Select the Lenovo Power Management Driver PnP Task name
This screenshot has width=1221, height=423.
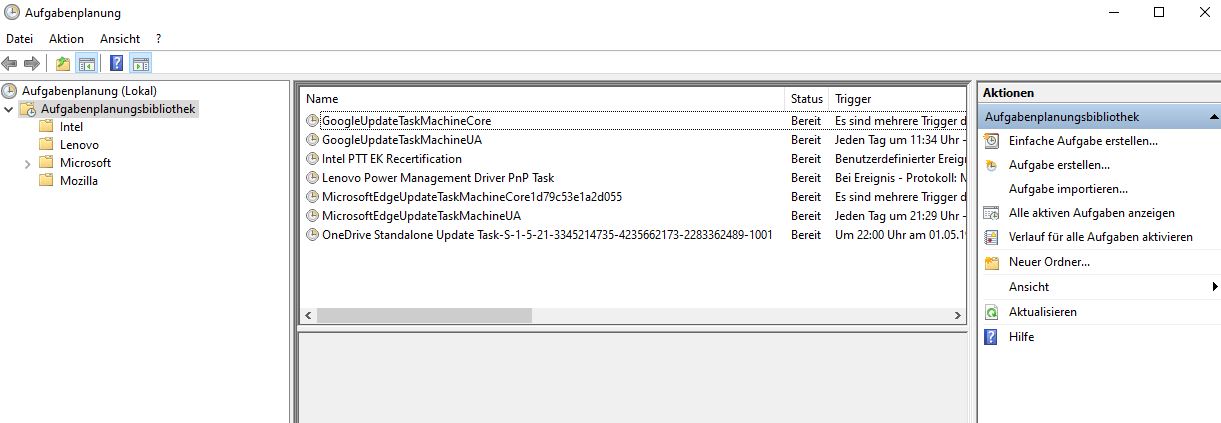click(x=438, y=178)
